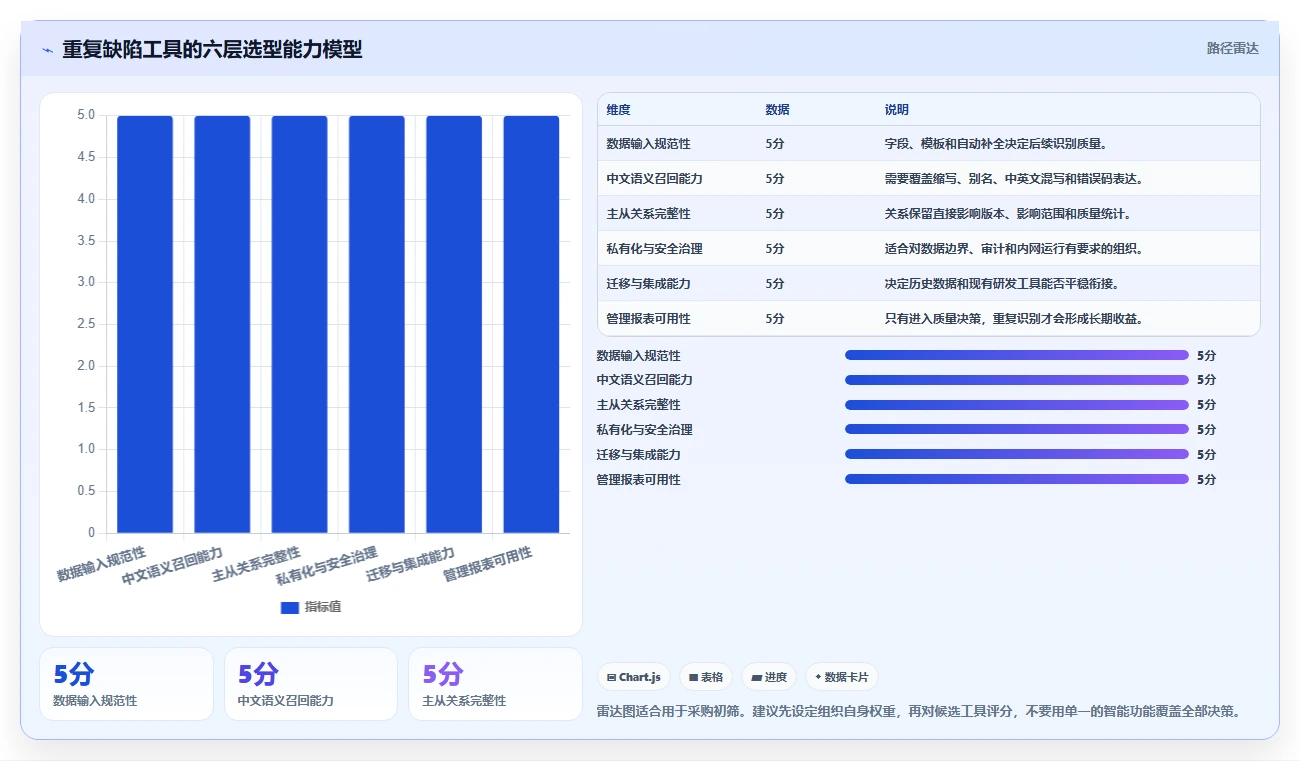
Task: Toggle the 指标值 legend swatch
Action: point(290,607)
